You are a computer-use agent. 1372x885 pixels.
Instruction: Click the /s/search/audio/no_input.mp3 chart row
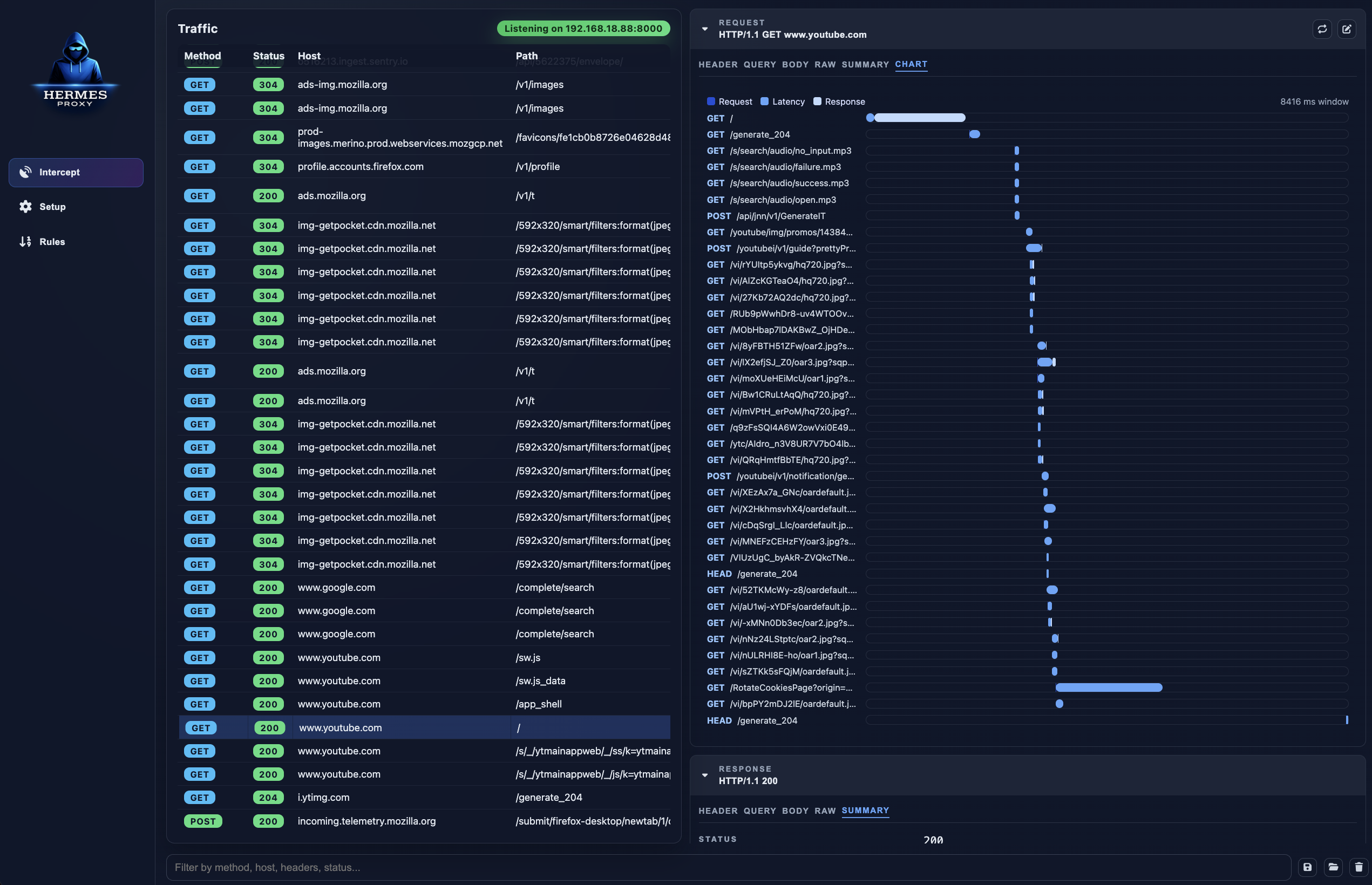pos(1027,151)
